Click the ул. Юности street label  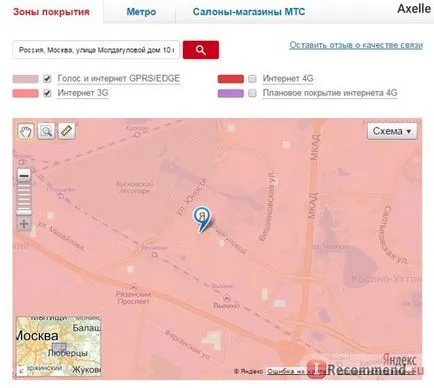(192, 197)
